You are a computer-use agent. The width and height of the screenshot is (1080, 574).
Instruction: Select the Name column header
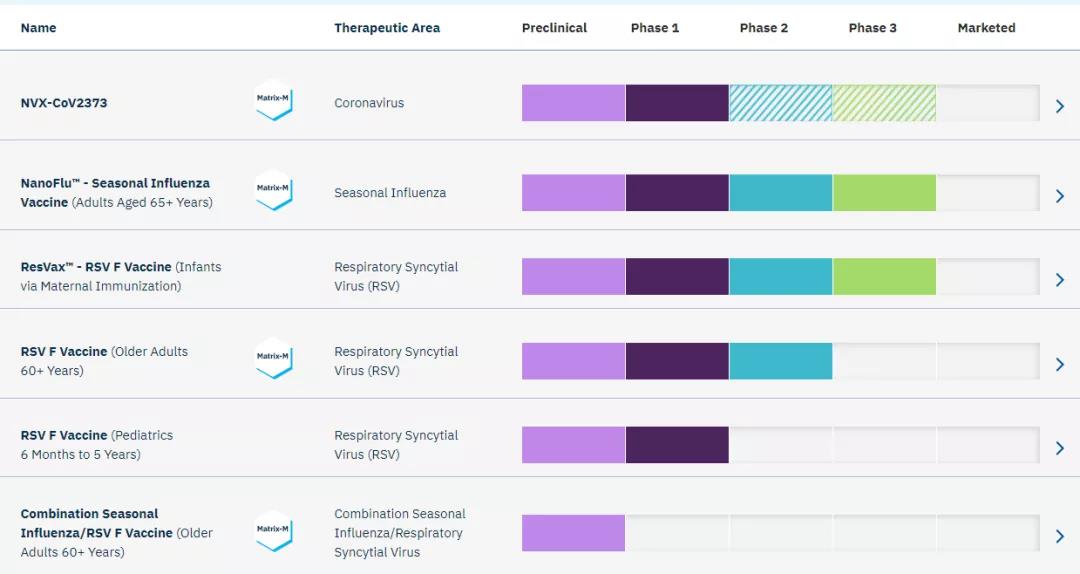click(38, 28)
